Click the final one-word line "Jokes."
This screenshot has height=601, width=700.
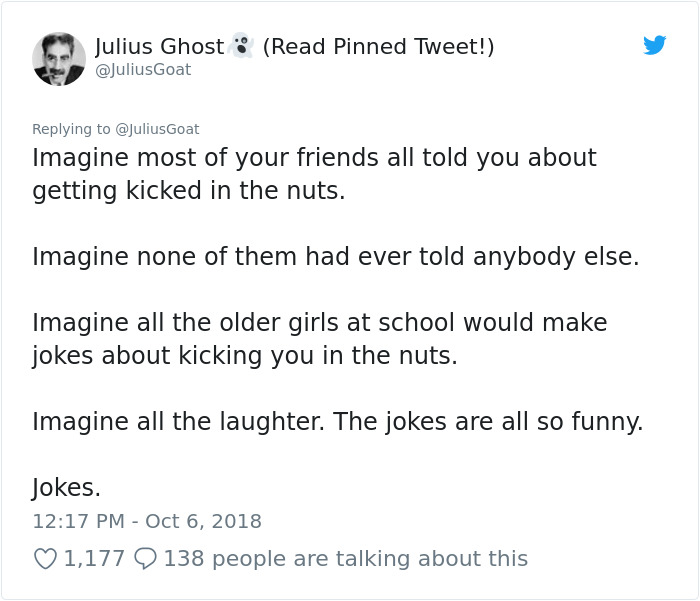coord(67,488)
